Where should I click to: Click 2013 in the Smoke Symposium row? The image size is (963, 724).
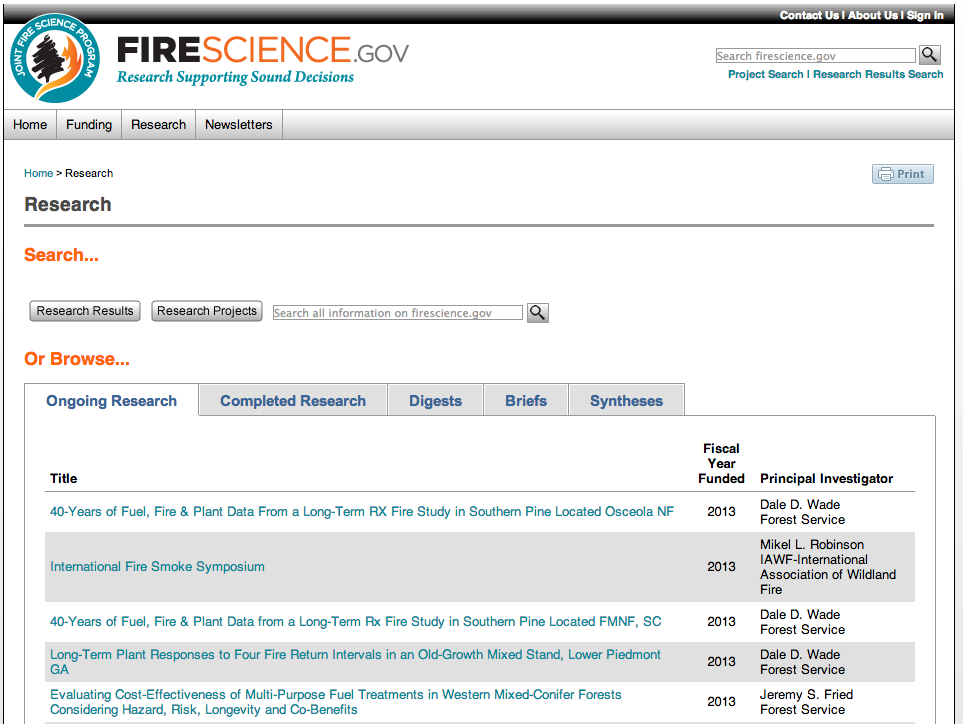point(721,567)
